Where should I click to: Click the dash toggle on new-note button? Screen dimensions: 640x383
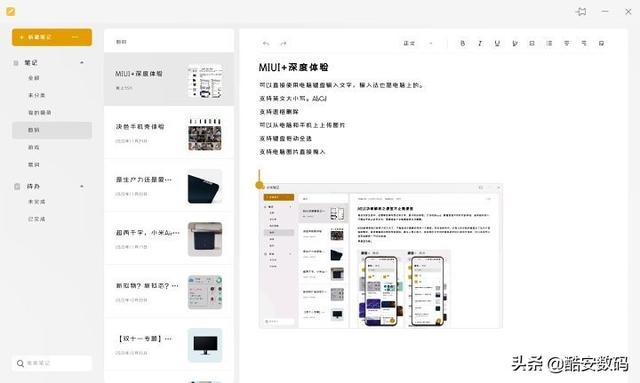tap(75, 37)
